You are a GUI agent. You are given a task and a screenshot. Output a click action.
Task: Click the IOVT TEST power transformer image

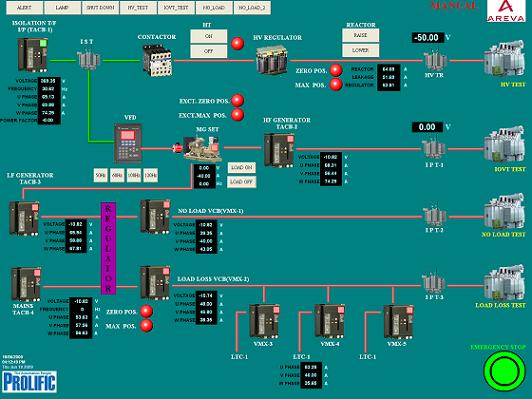click(504, 144)
